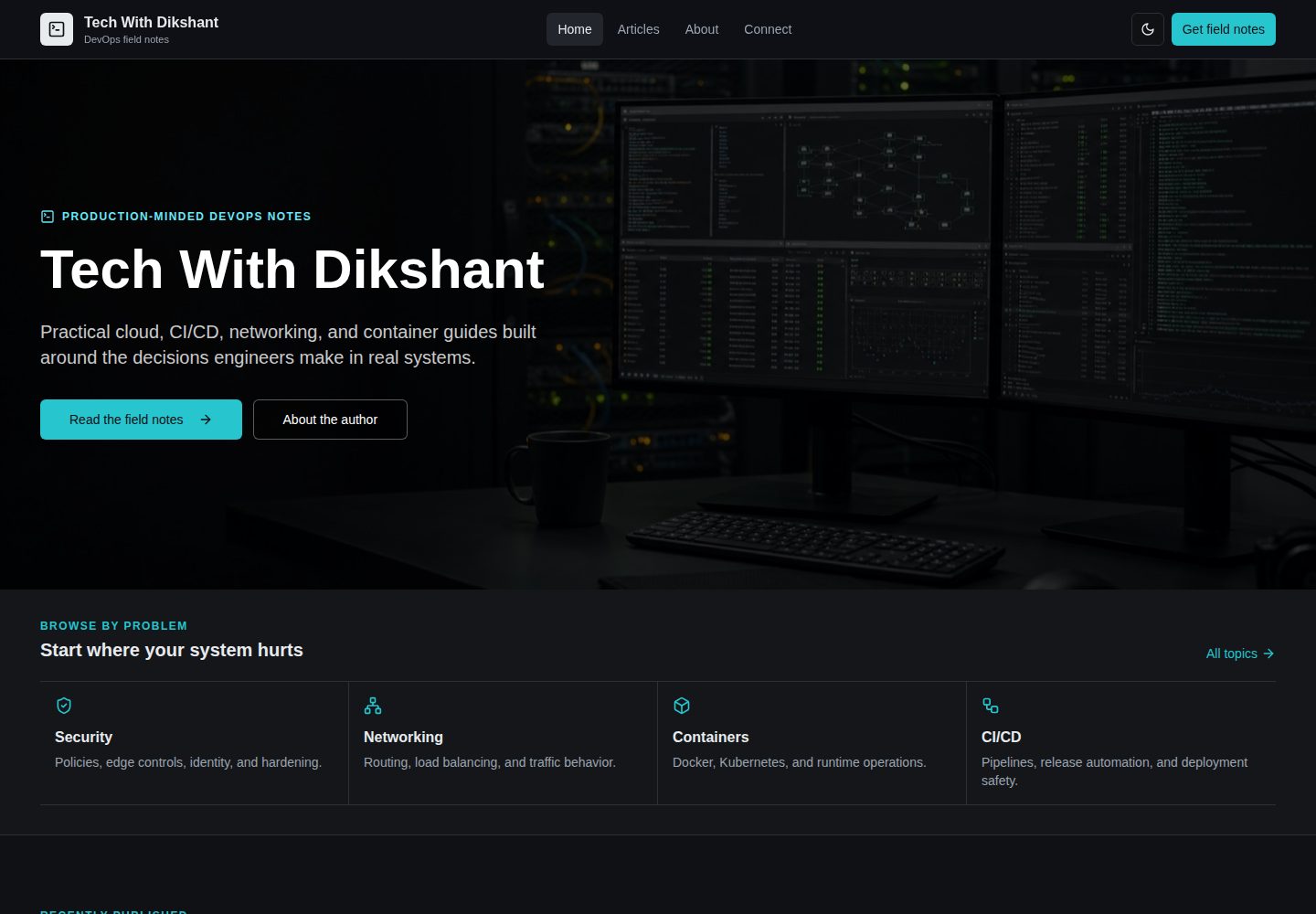
Task: Open the CI/CD topic heading
Action: [1001, 737]
